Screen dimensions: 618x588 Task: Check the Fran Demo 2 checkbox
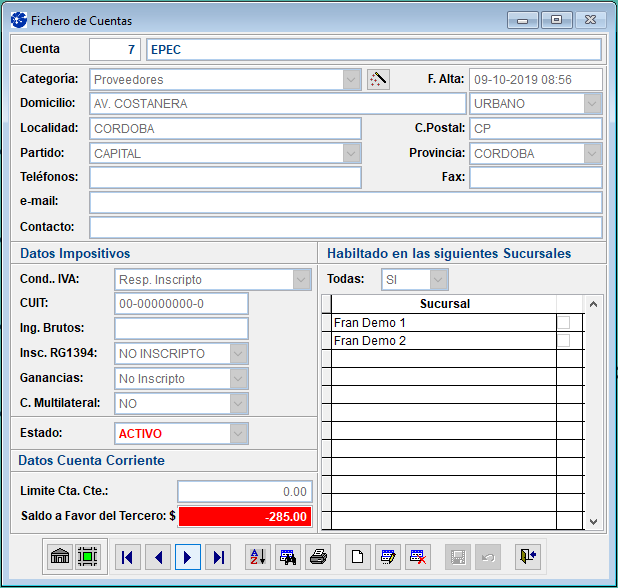565,341
